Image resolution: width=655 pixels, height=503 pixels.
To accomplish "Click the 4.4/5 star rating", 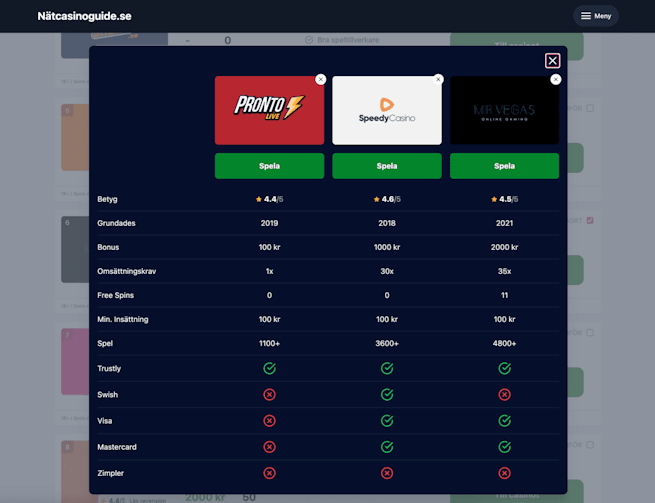I will pyautogui.click(x=269, y=199).
